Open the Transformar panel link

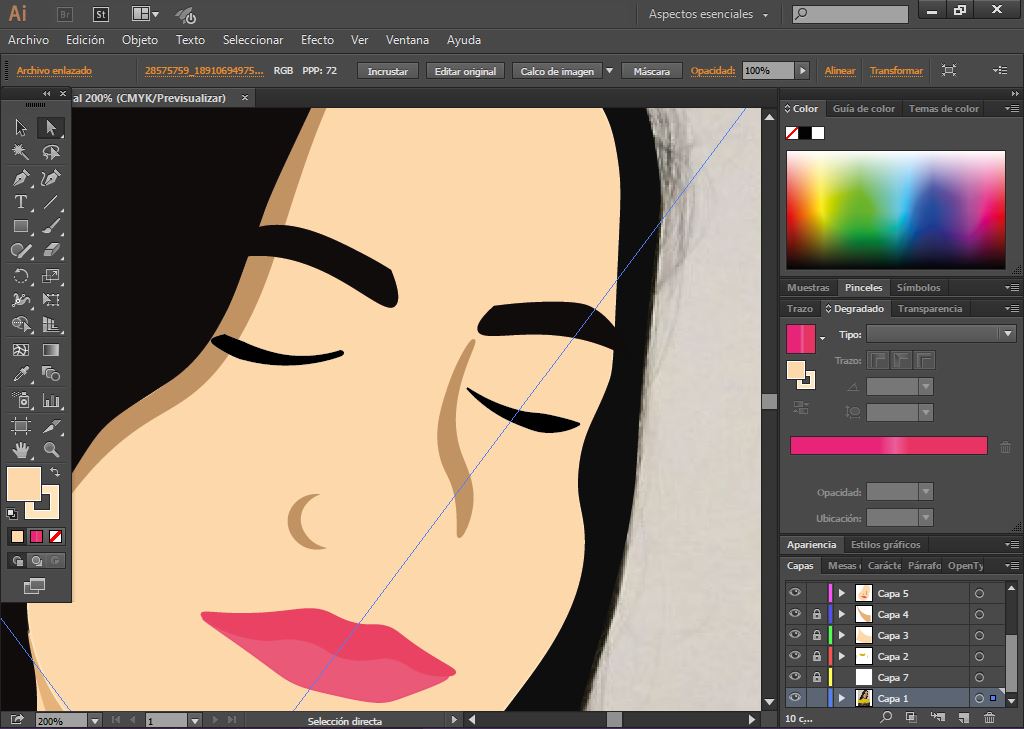click(896, 71)
